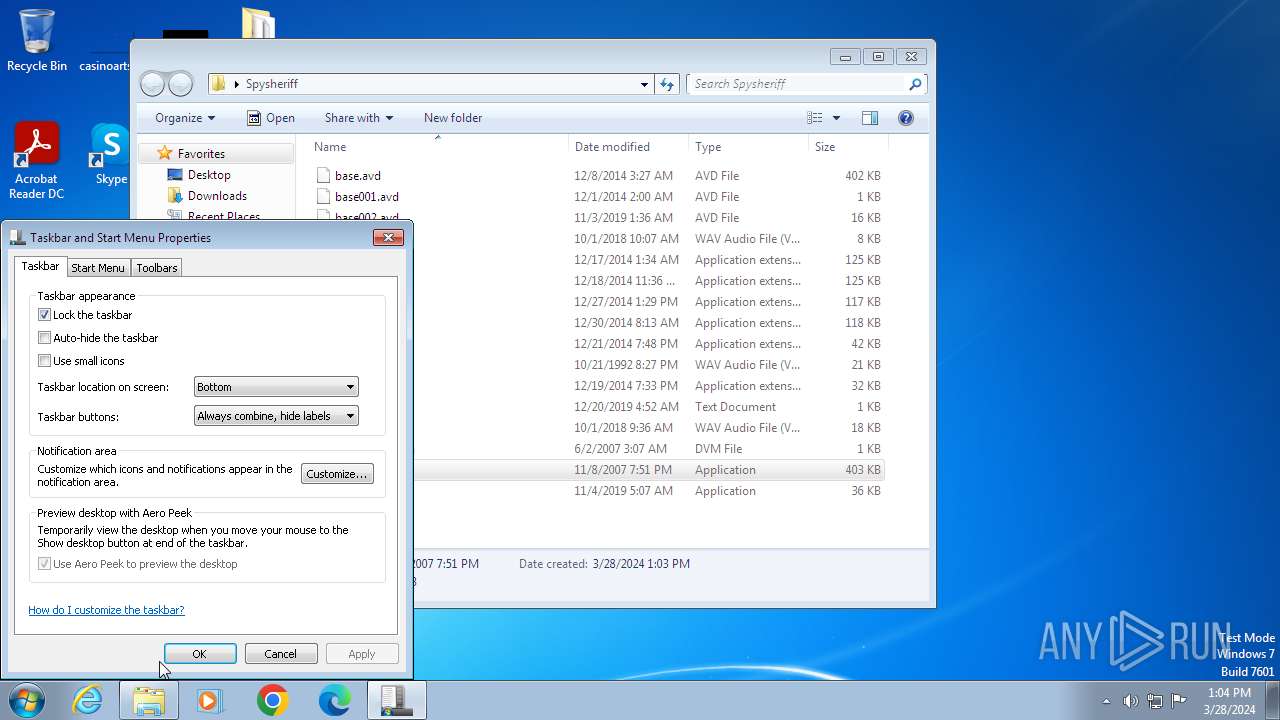Enable Use small icons checkbox
The image size is (1280, 720).
pos(44,361)
